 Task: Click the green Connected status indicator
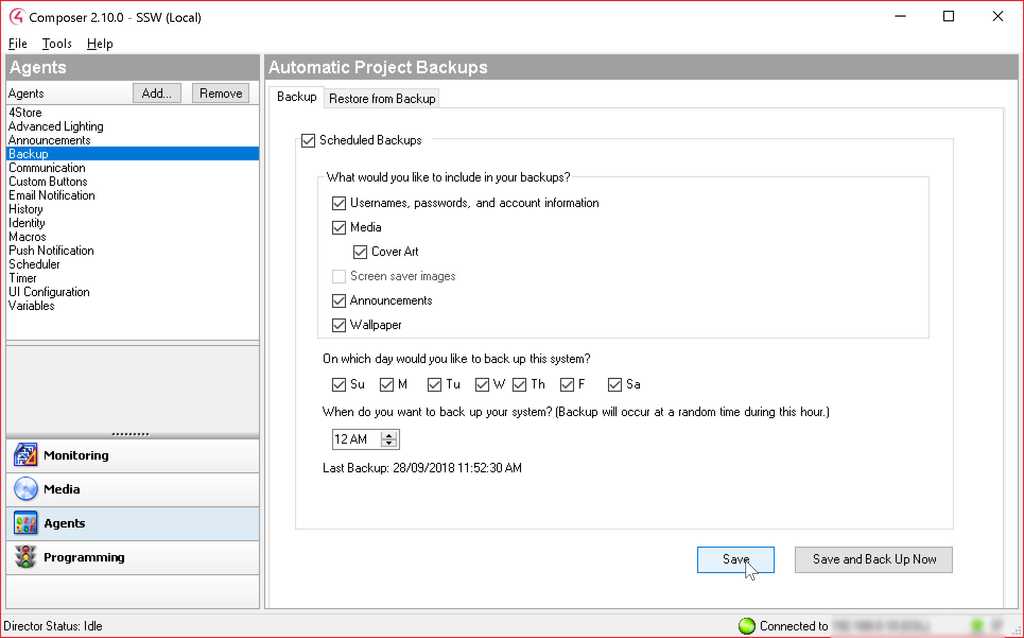pyautogui.click(x=745, y=625)
